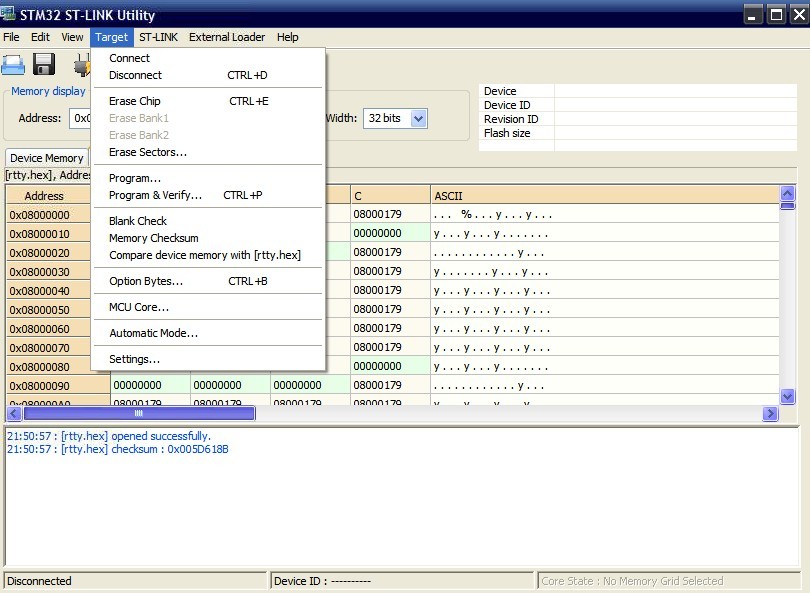810x593 pixels.
Task: Open the External Loader menu
Action: (227, 37)
